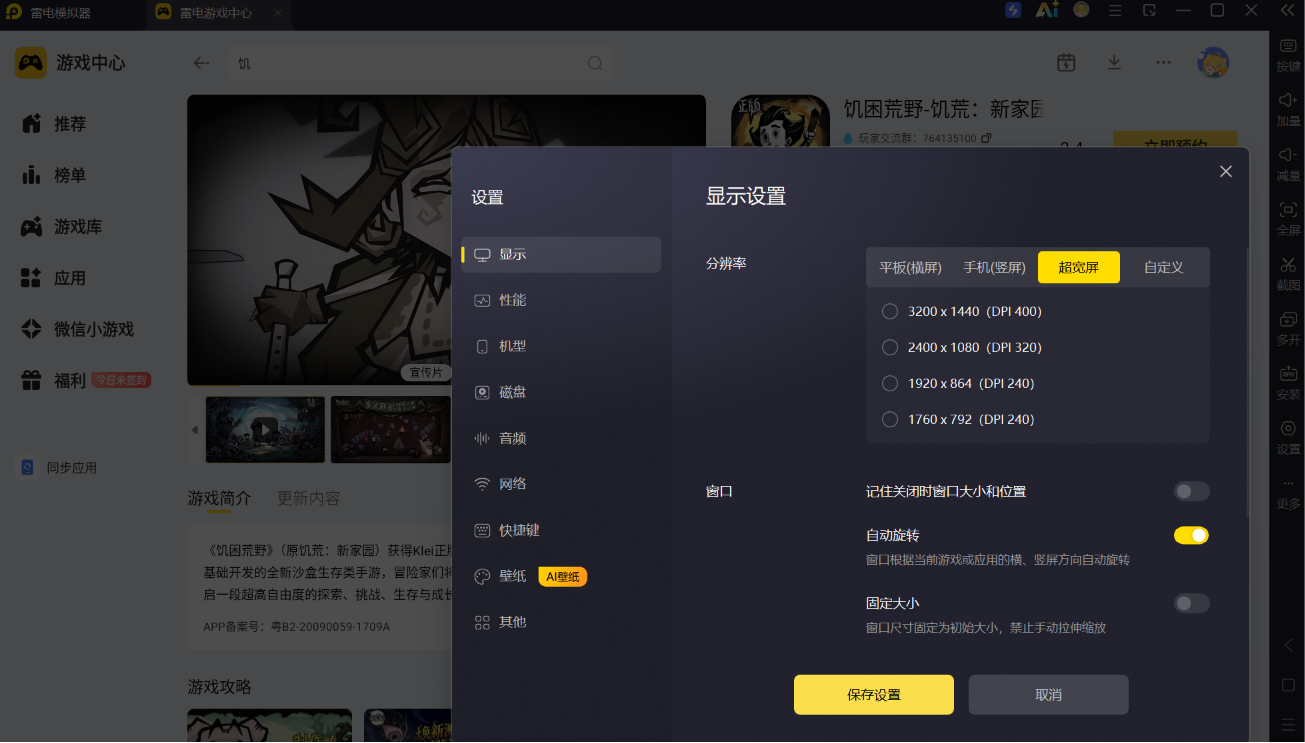This screenshot has width=1305, height=743.
Task: Select the 游戏简介 tab
Action: click(x=219, y=498)
